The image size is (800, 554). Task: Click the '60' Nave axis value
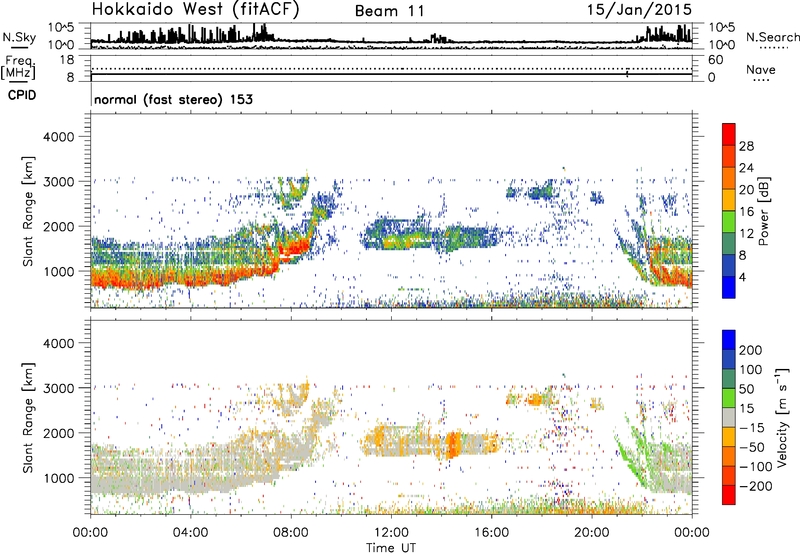(716, 60)
